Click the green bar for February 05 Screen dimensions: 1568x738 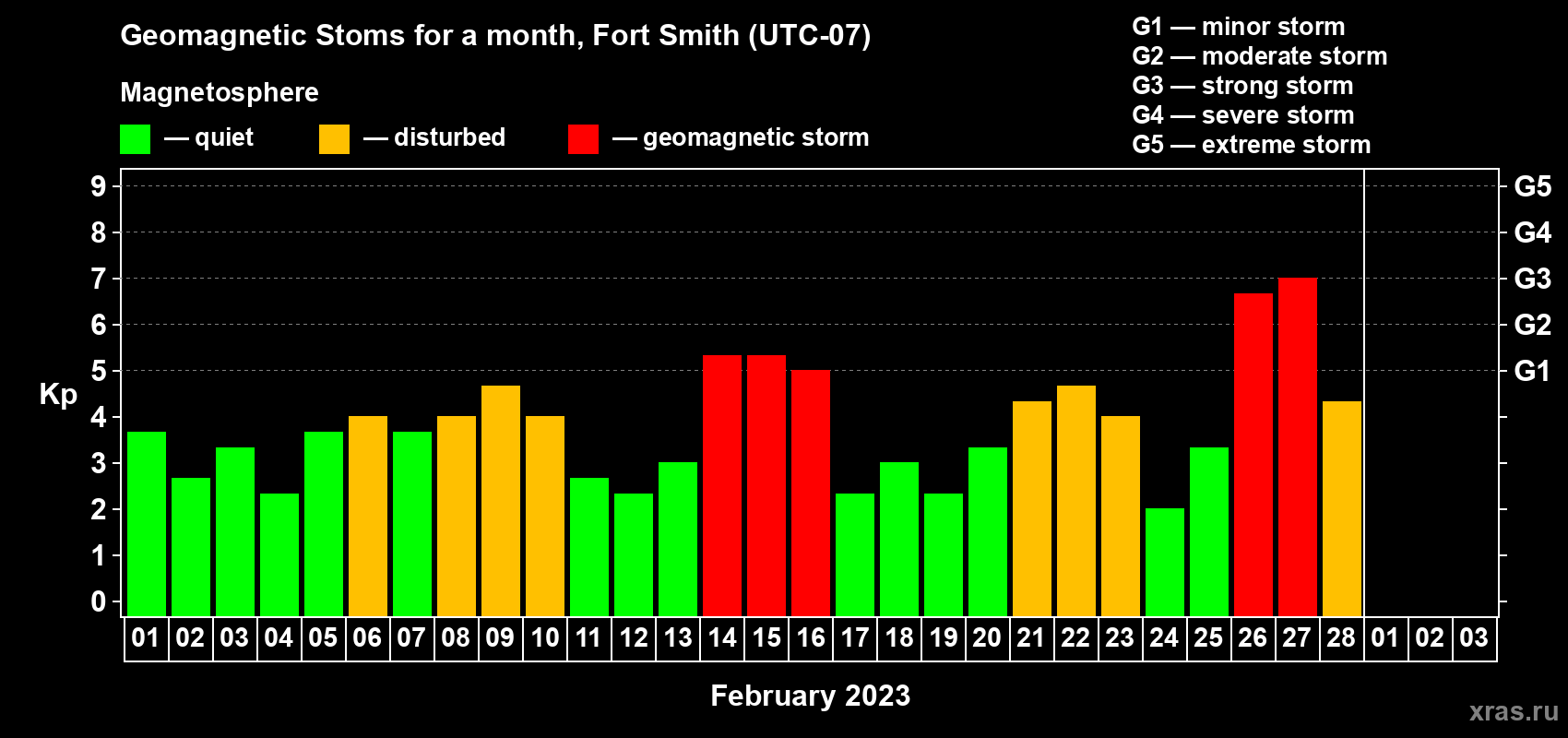tap(324, 524)
